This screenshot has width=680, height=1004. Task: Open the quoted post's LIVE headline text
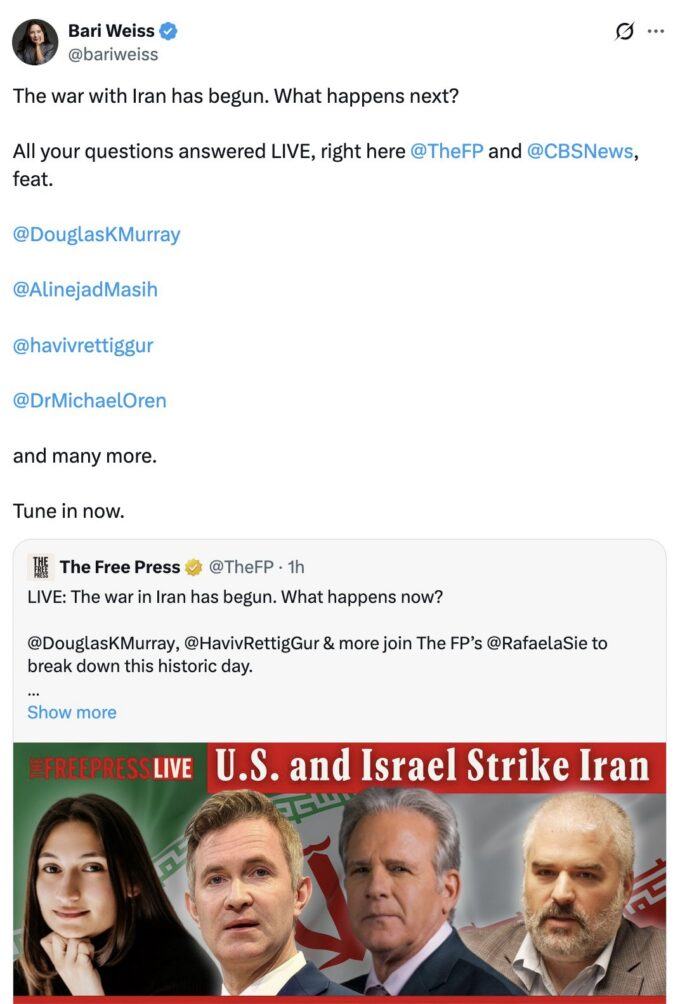pyautogui.click(x=235, y=597)
